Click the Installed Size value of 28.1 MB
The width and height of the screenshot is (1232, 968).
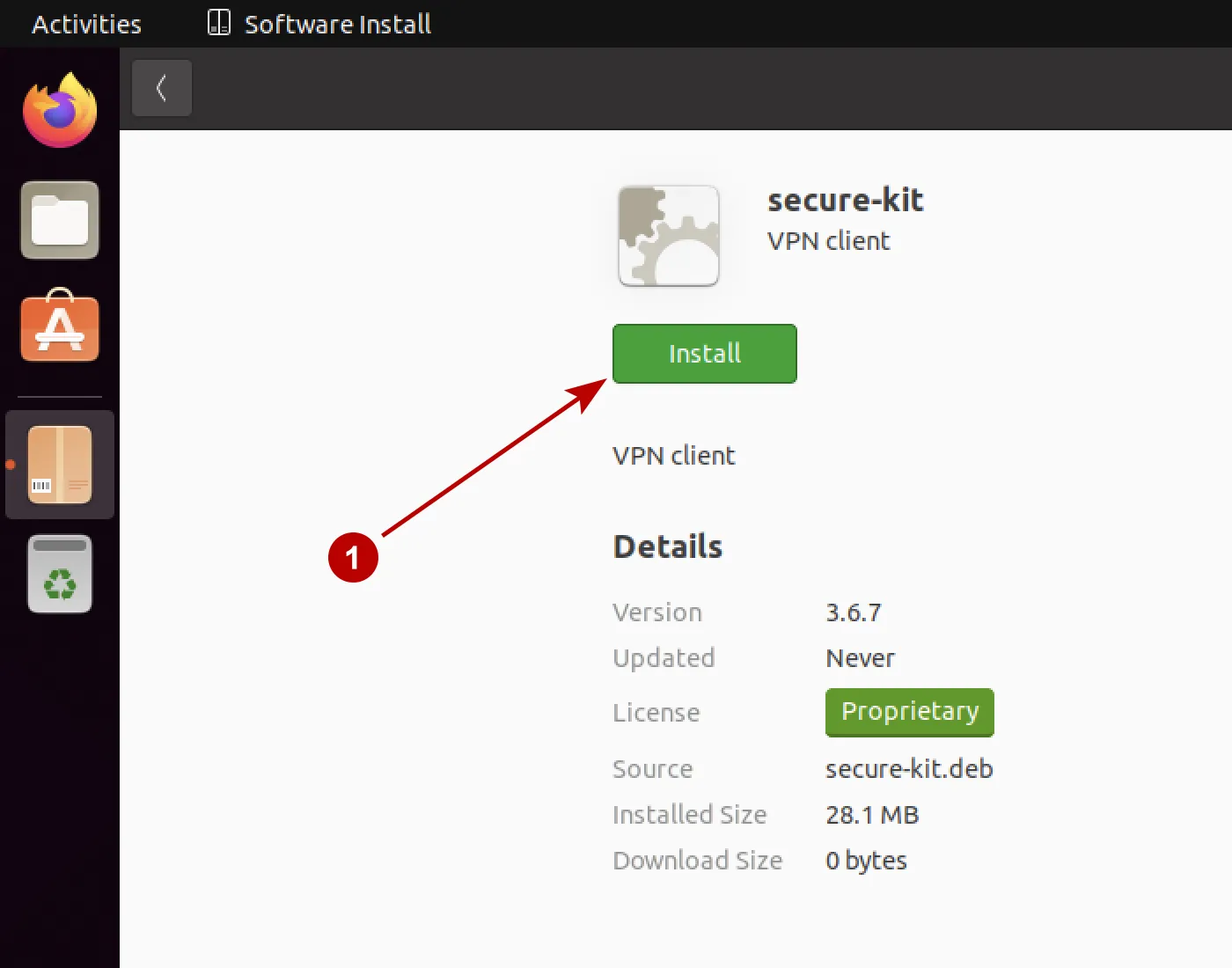(x=872, y=814)
